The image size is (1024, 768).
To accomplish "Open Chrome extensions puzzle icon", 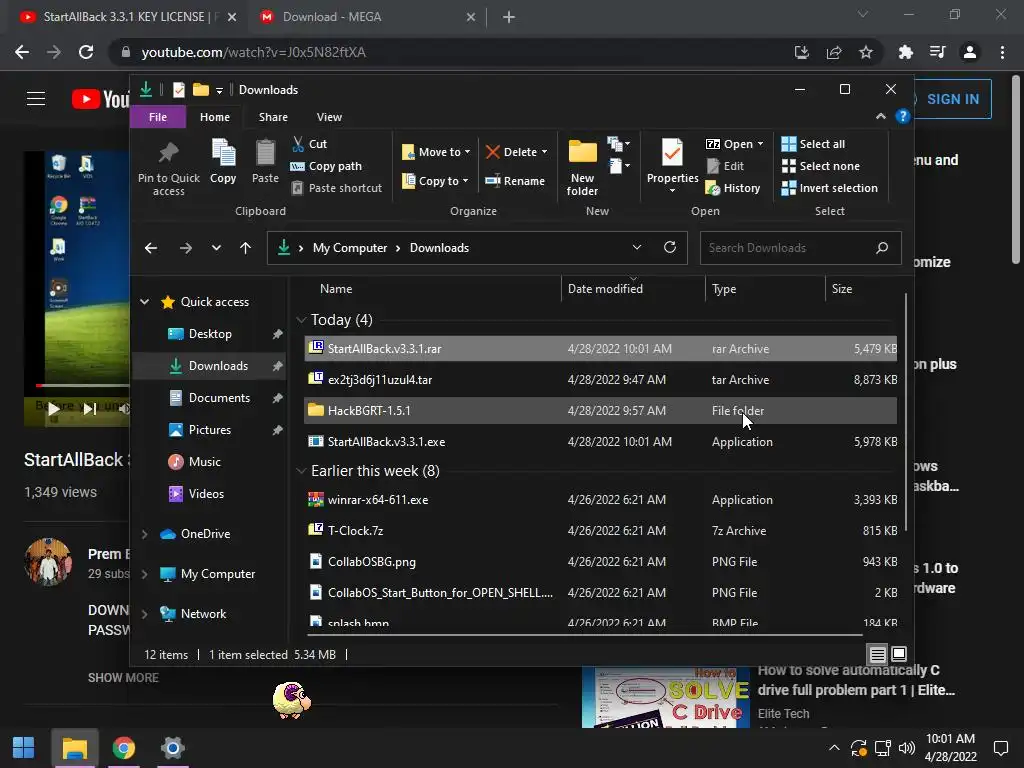I will coord(905,52).
